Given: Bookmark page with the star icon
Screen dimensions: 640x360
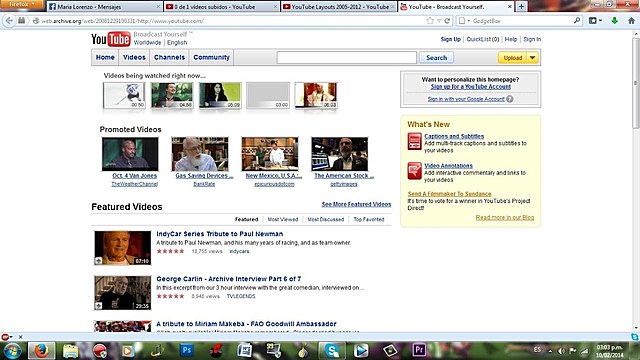Looking at the screenshot, I should coord(430,21).
